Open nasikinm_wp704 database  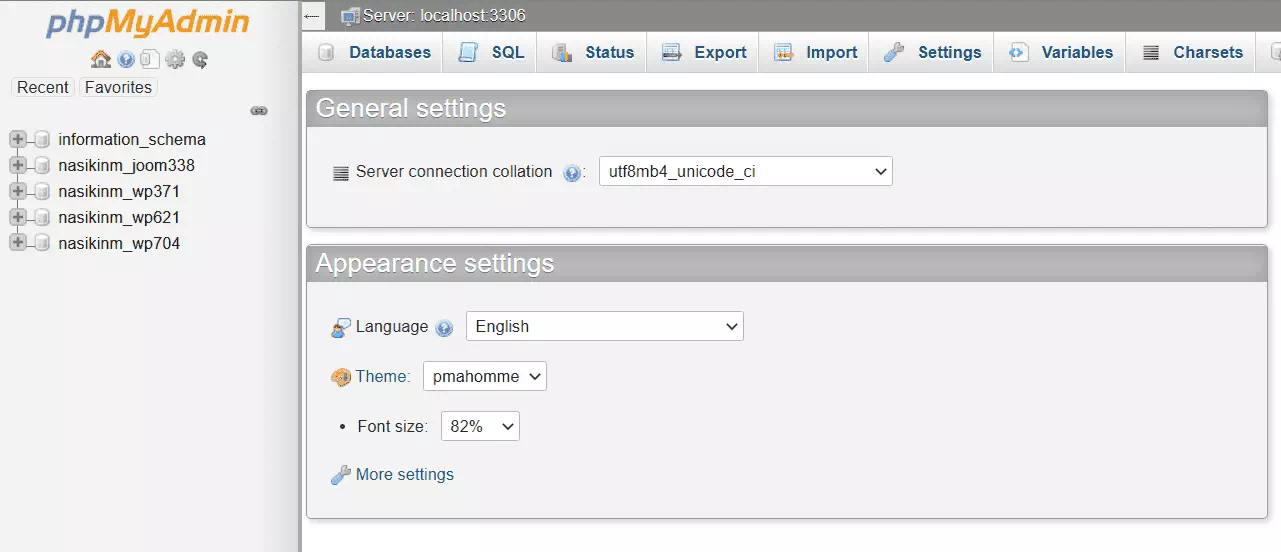[119, 244]
